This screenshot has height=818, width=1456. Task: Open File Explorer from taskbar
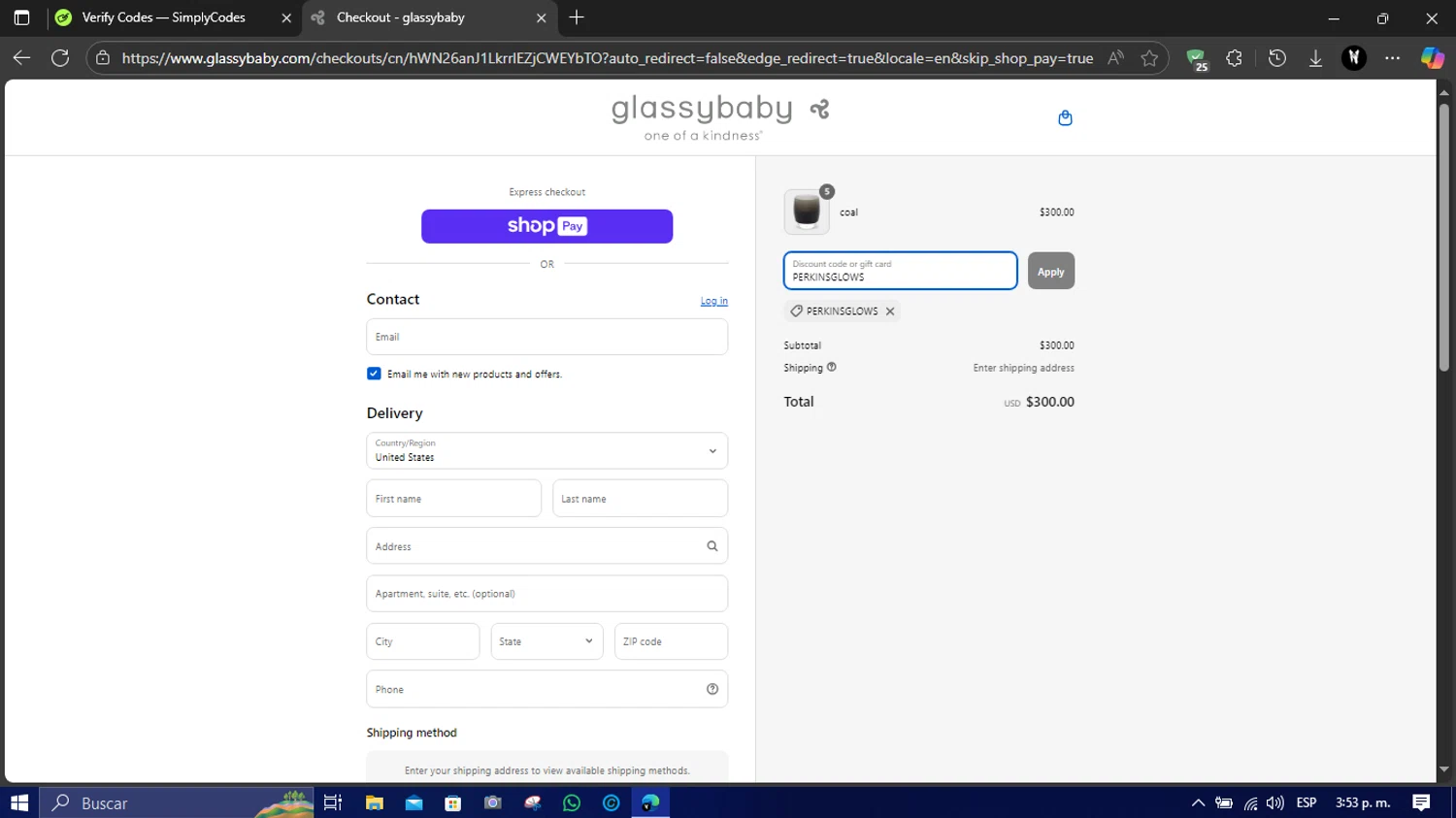pos(374,802)
